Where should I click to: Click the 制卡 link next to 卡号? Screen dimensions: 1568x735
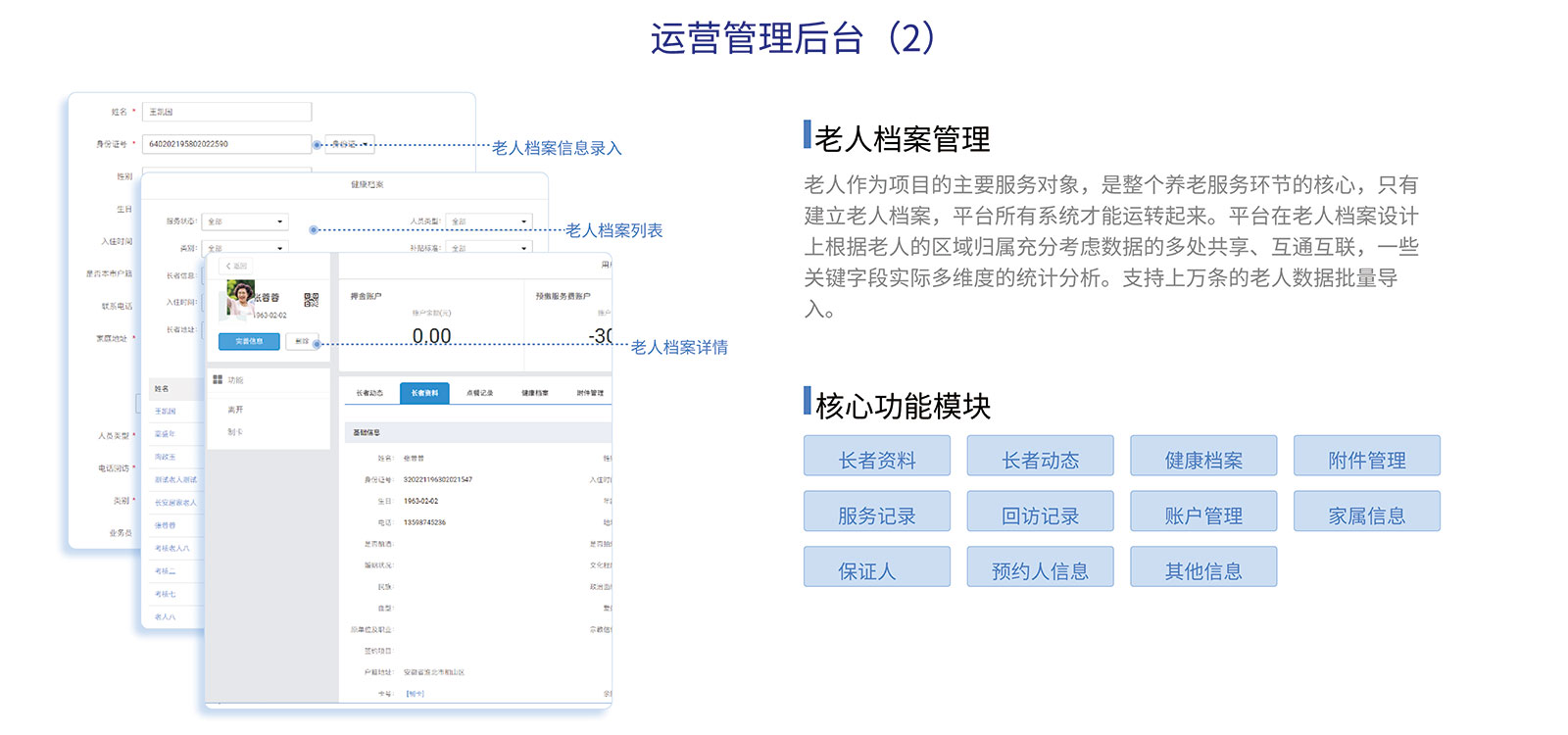[x=416, y=694]
